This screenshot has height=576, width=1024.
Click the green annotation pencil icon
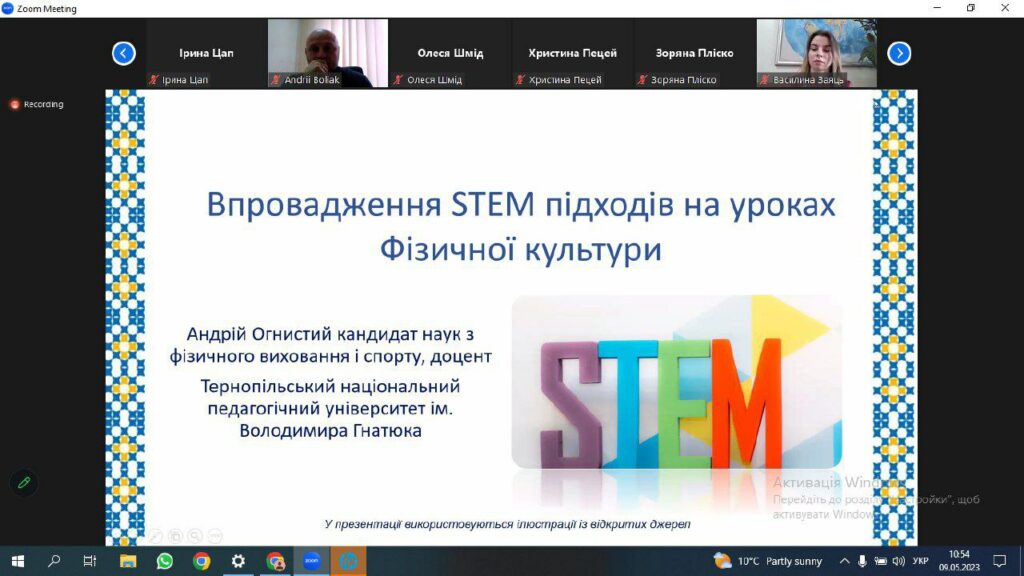point(24,483)
